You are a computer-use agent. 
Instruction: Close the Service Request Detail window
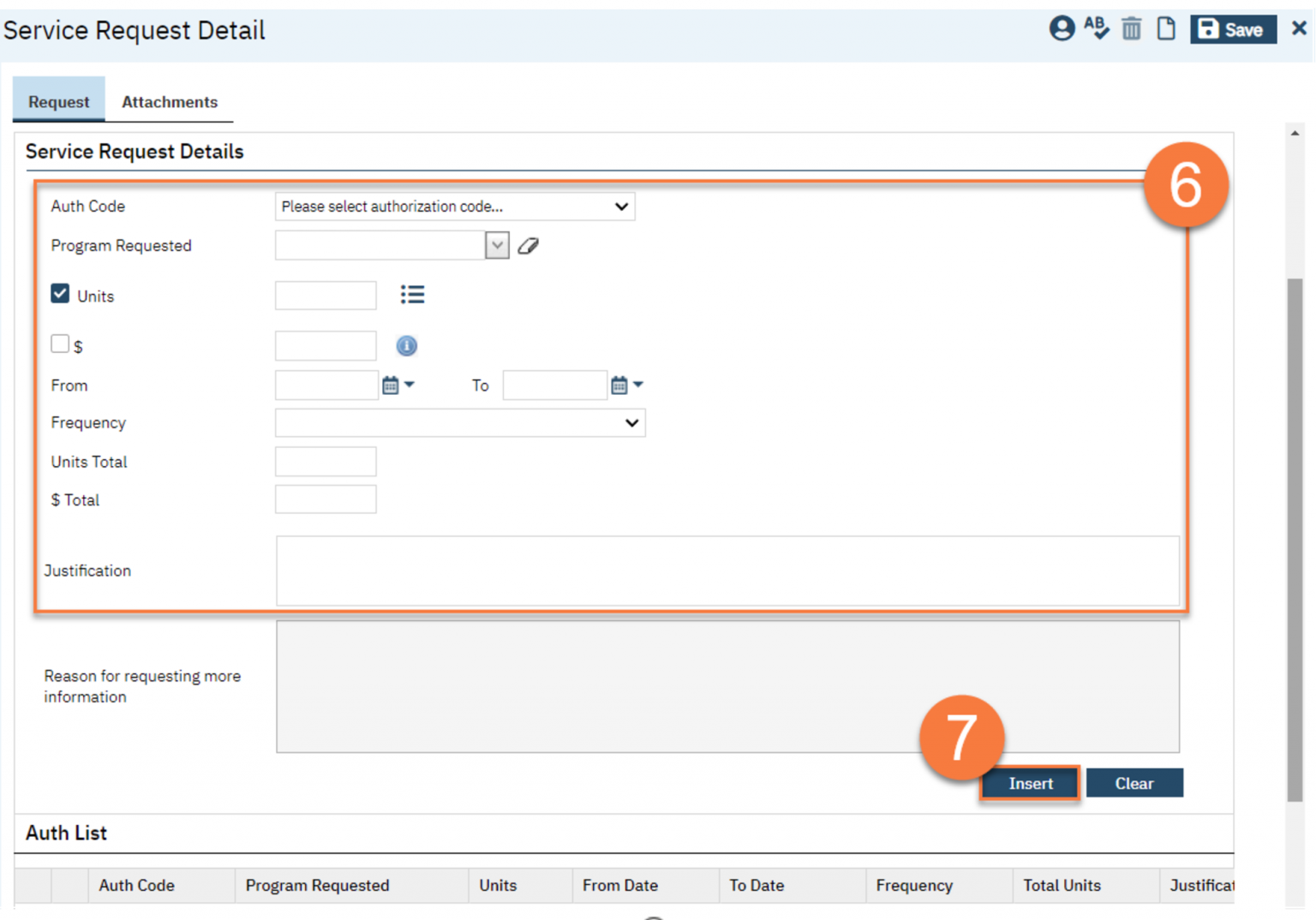[1299, 28]
